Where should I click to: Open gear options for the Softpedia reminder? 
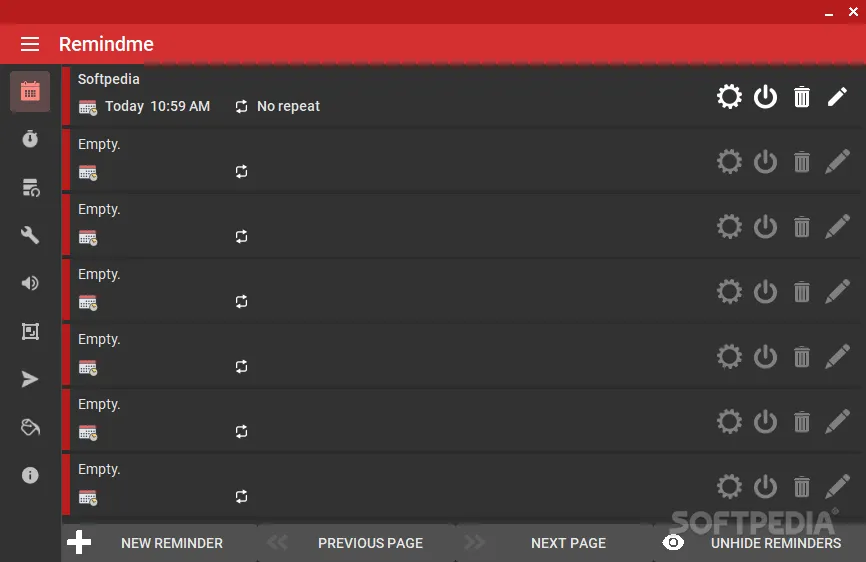coord(729,97)
